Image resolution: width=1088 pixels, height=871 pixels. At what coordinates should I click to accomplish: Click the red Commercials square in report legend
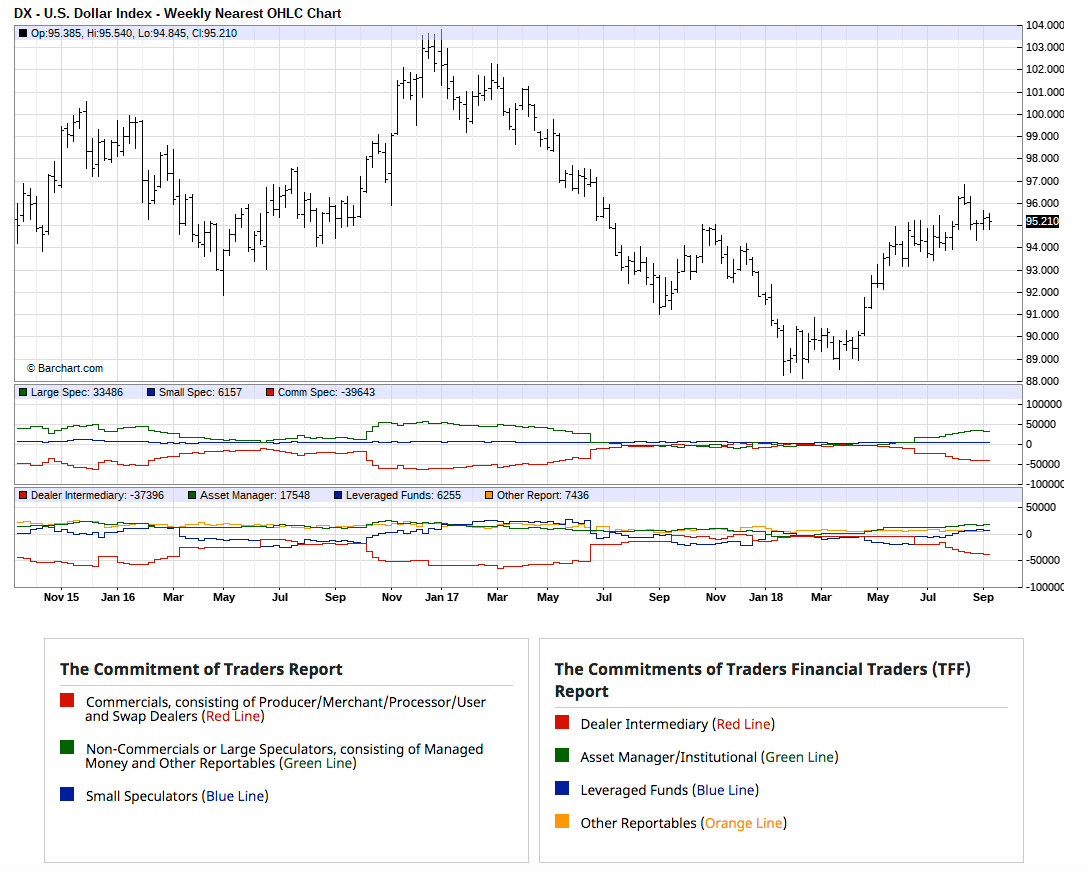tap(67, 700)
